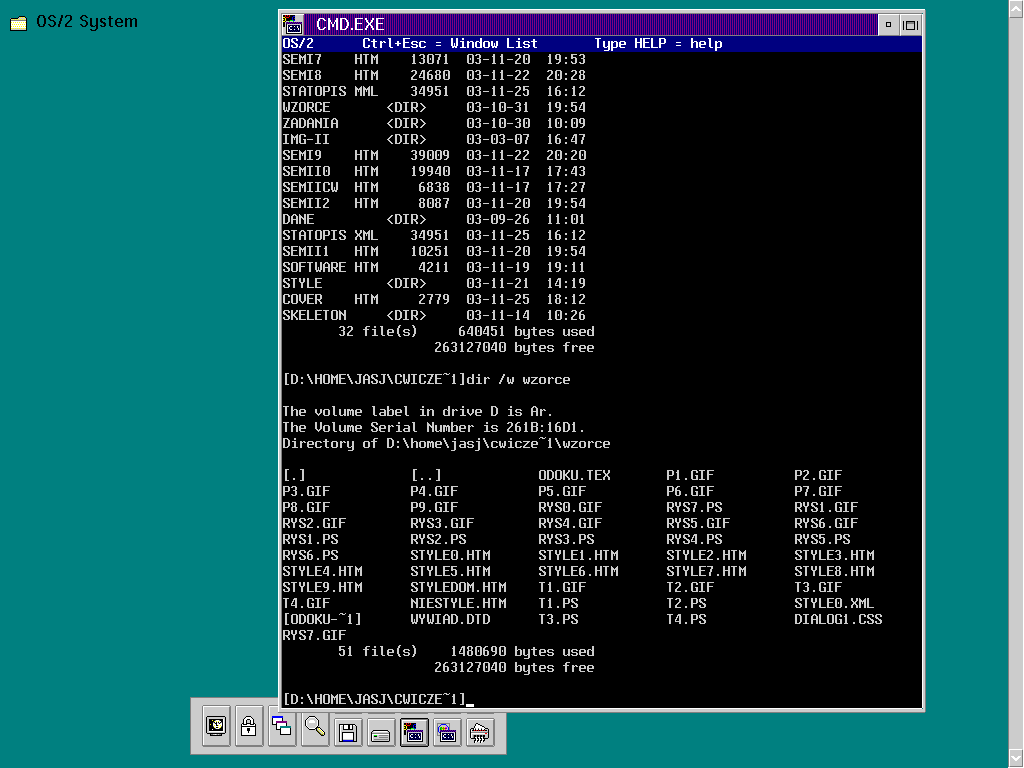Image resolution: width=1024 pixels, height=768 pixels.
Task: Click the 'Ctrl+Esc = Window List' hint text
Action: point(450,44)
